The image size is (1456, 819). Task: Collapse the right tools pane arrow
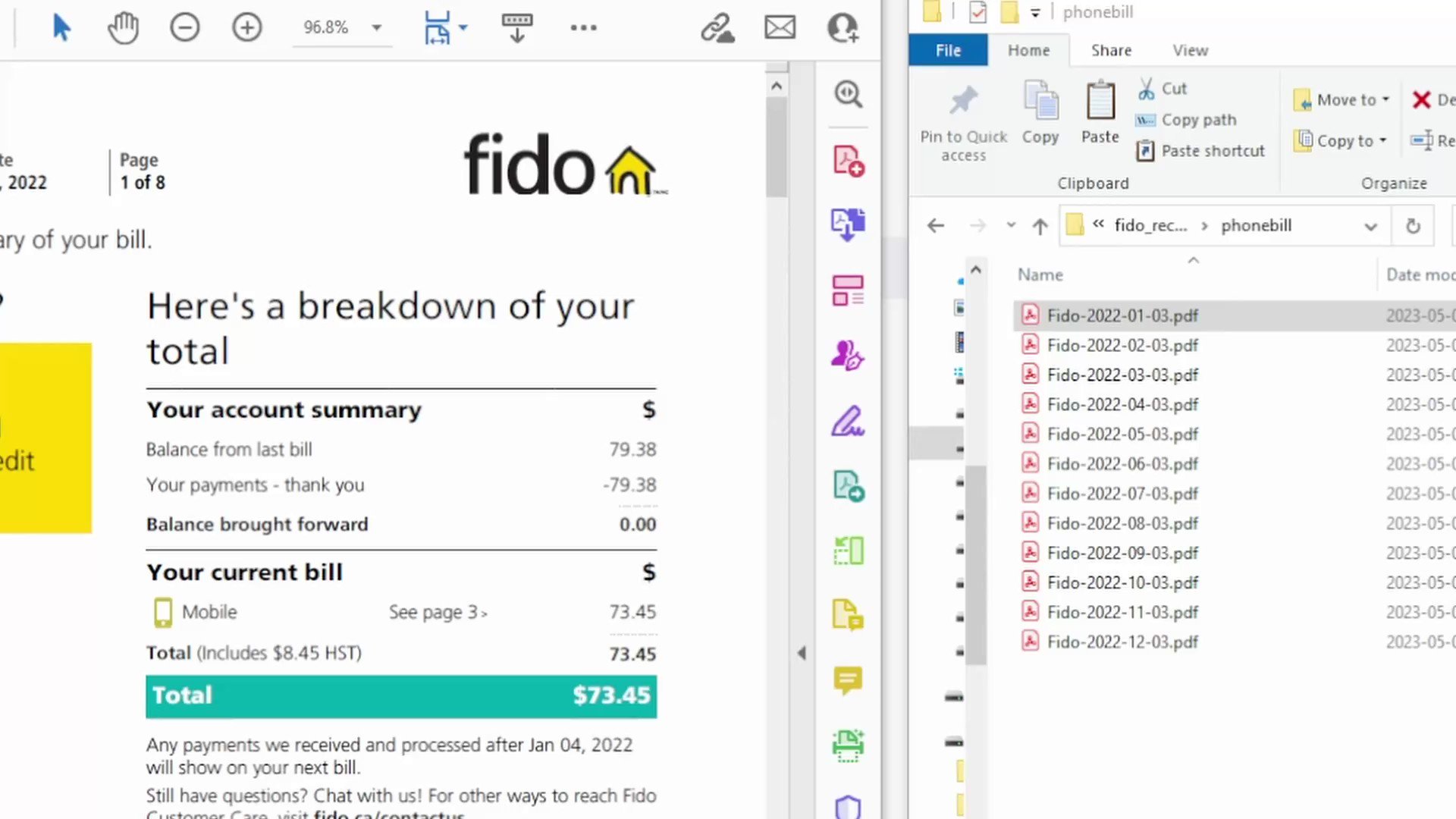pyautogui.click(x=802, y=653)
